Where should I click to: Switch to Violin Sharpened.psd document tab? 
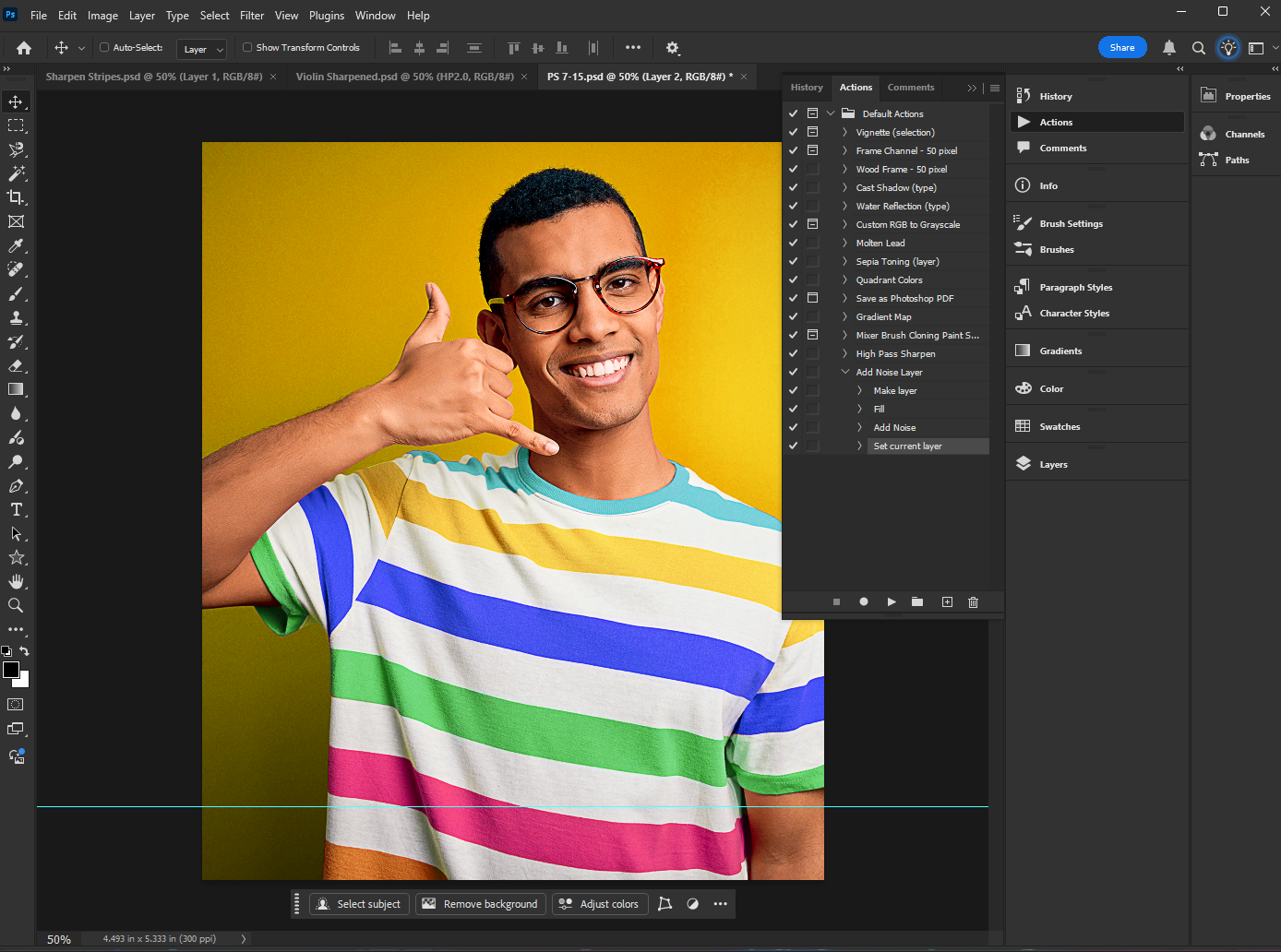pos(404,77)
